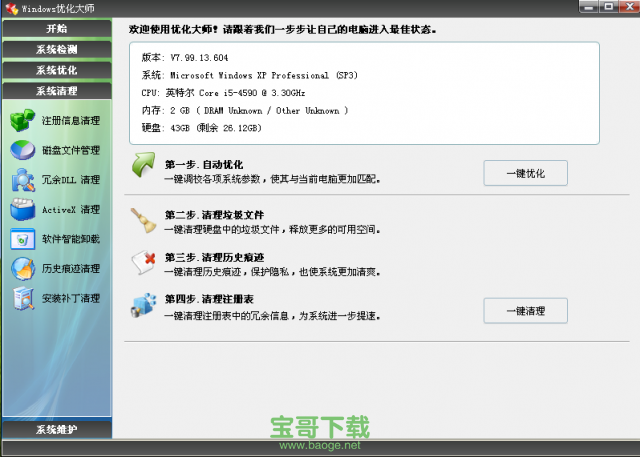Open 历史痕迹清理 text label
This screenshot has height=457, width=640.
tap(71, 268)
